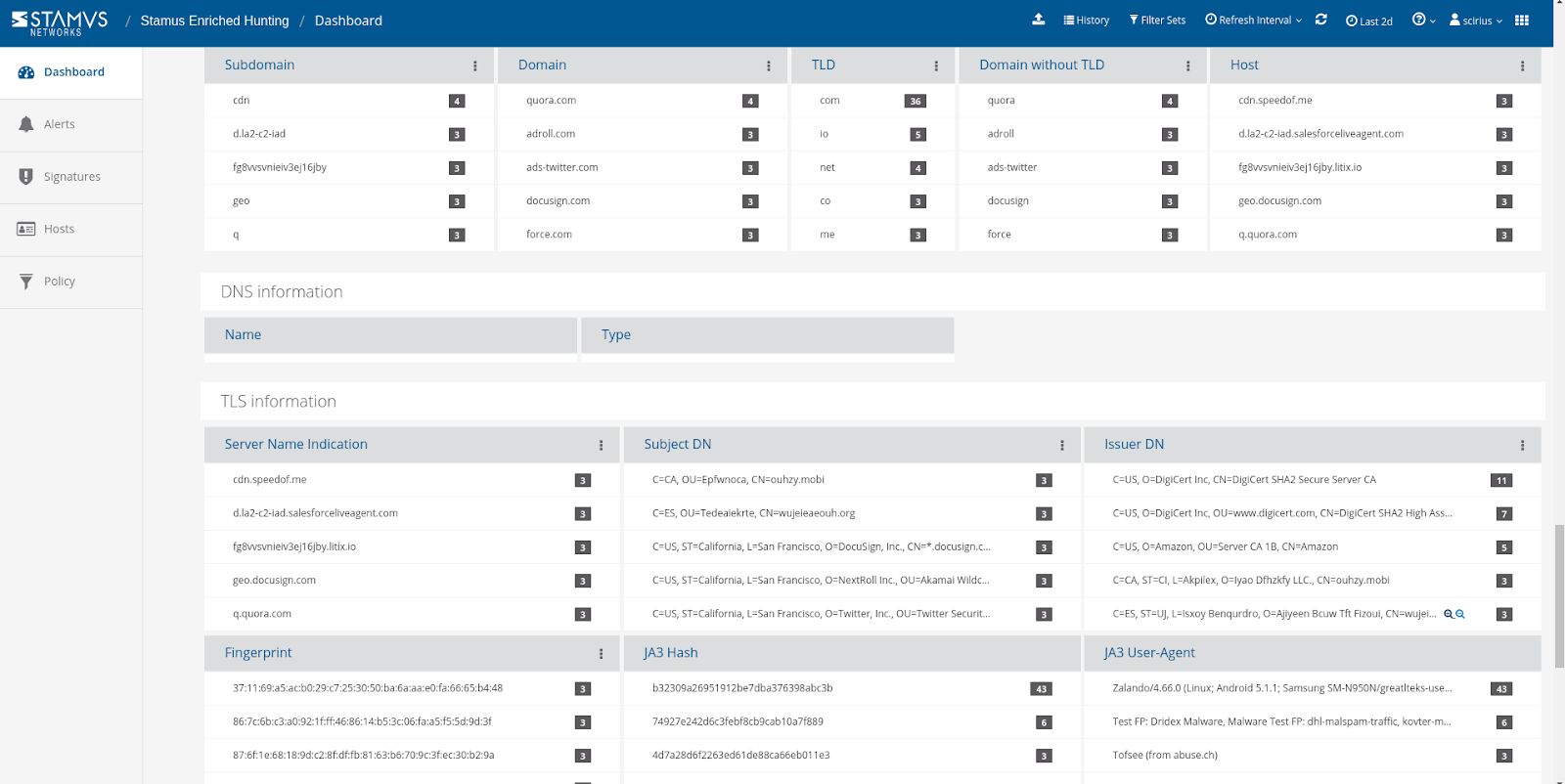Open Signatures in the sidebar

[x=71, y=177]
